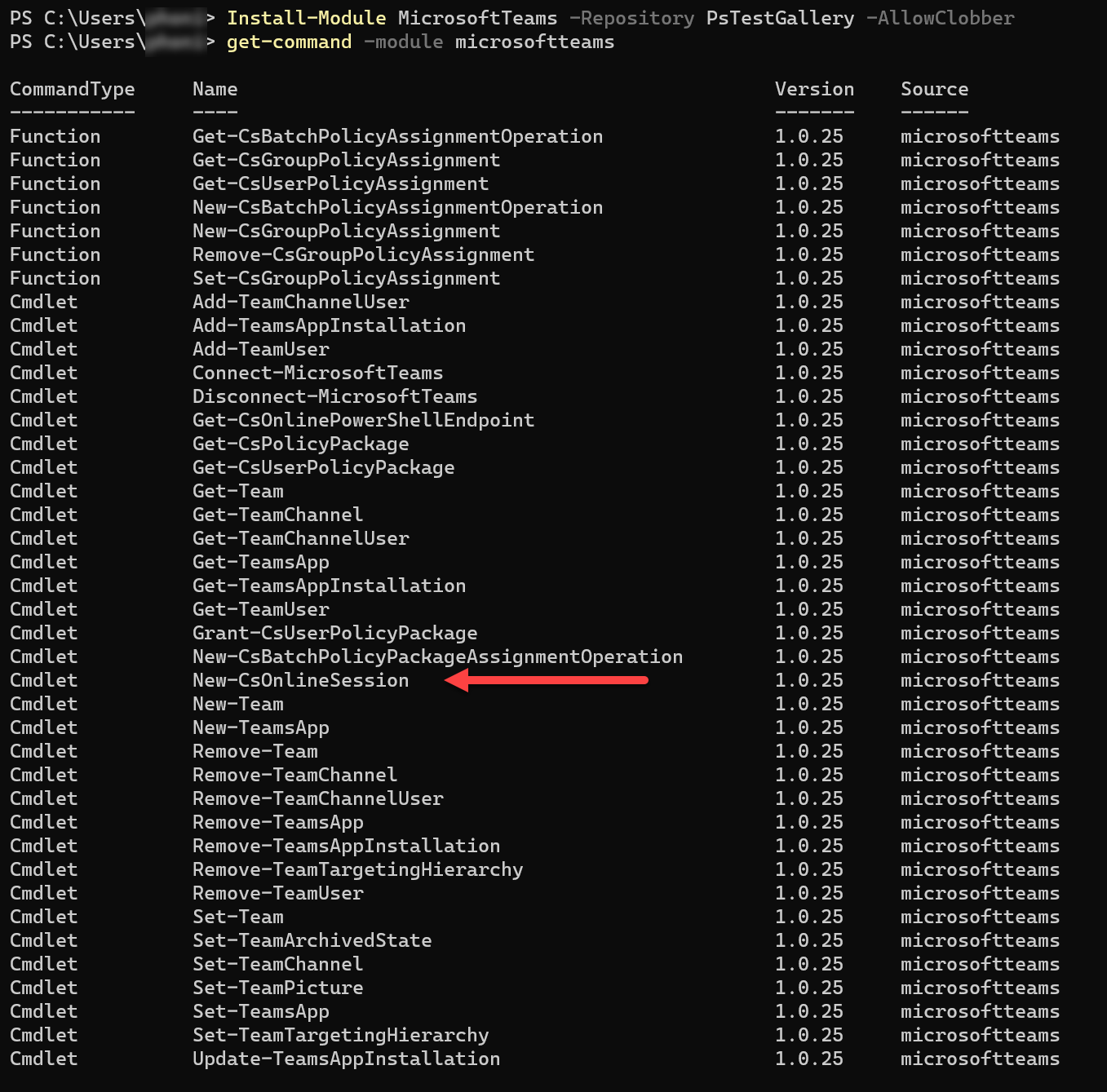The image size is (1107, 1092).
Task: Select Get-CsGroupPolicyAssignment text
Action: tap(346, 160)
